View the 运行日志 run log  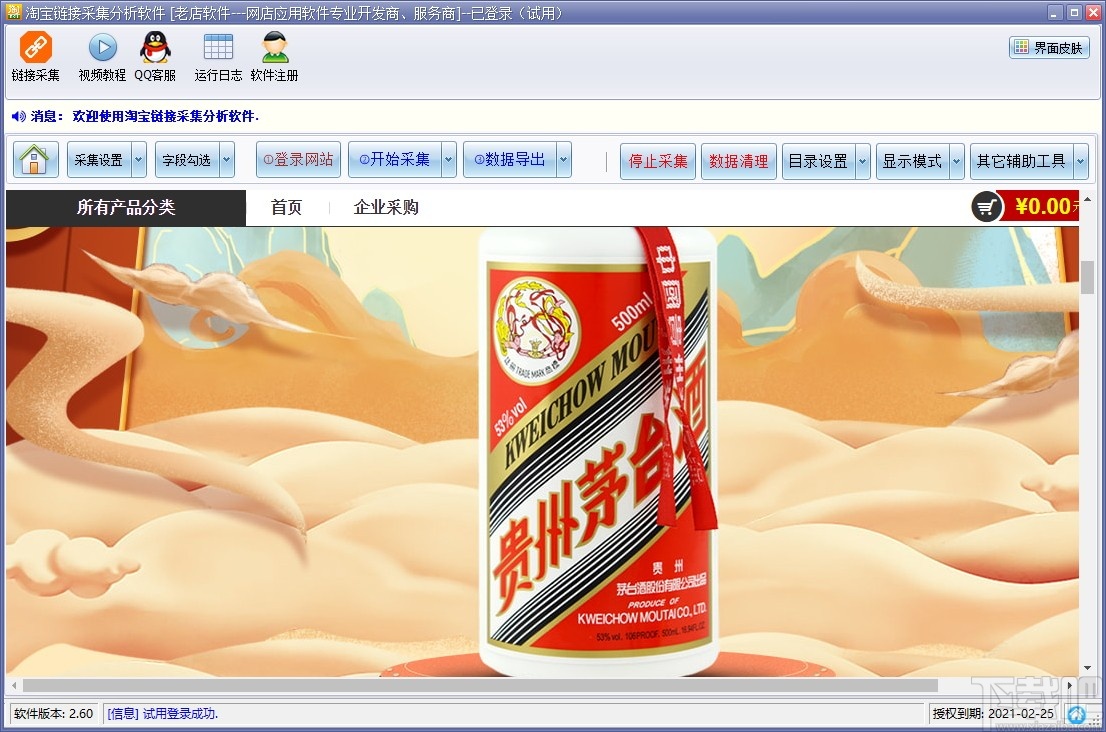coord(217,57)
